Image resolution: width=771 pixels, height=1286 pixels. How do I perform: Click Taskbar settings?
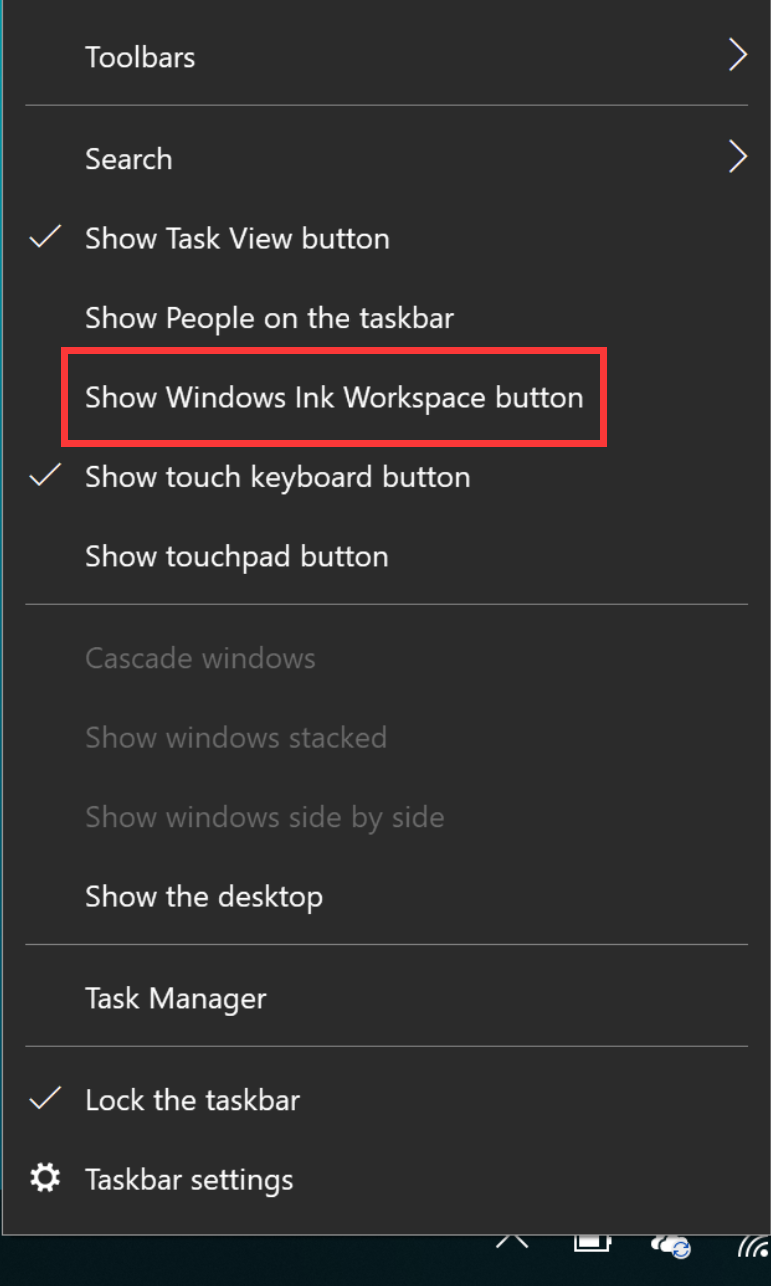tap(189, 1179)
